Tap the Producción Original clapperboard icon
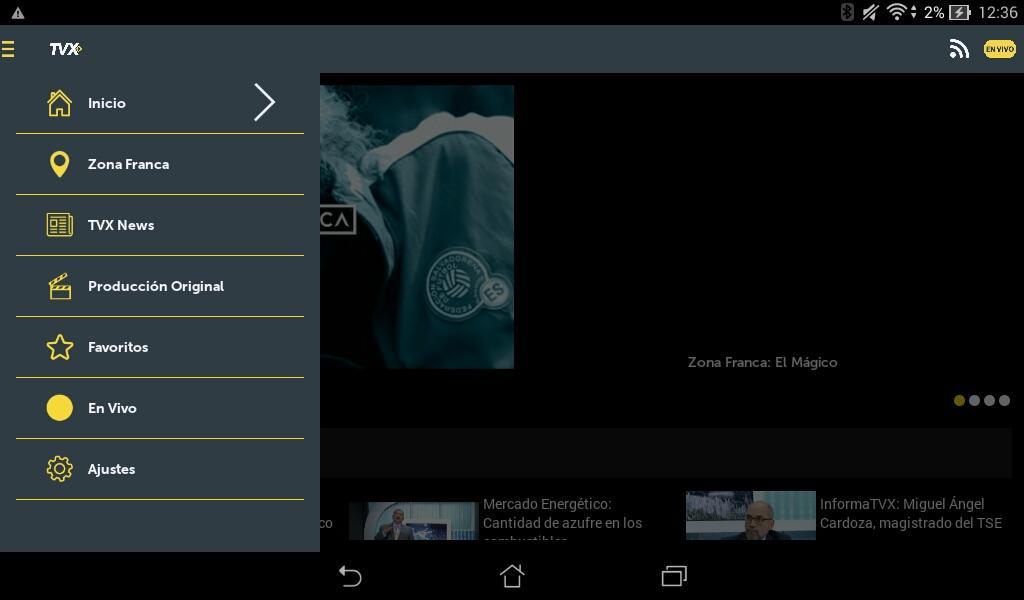Image resolution: width=1024 pixels, height=600 pixels. [59, 286]
